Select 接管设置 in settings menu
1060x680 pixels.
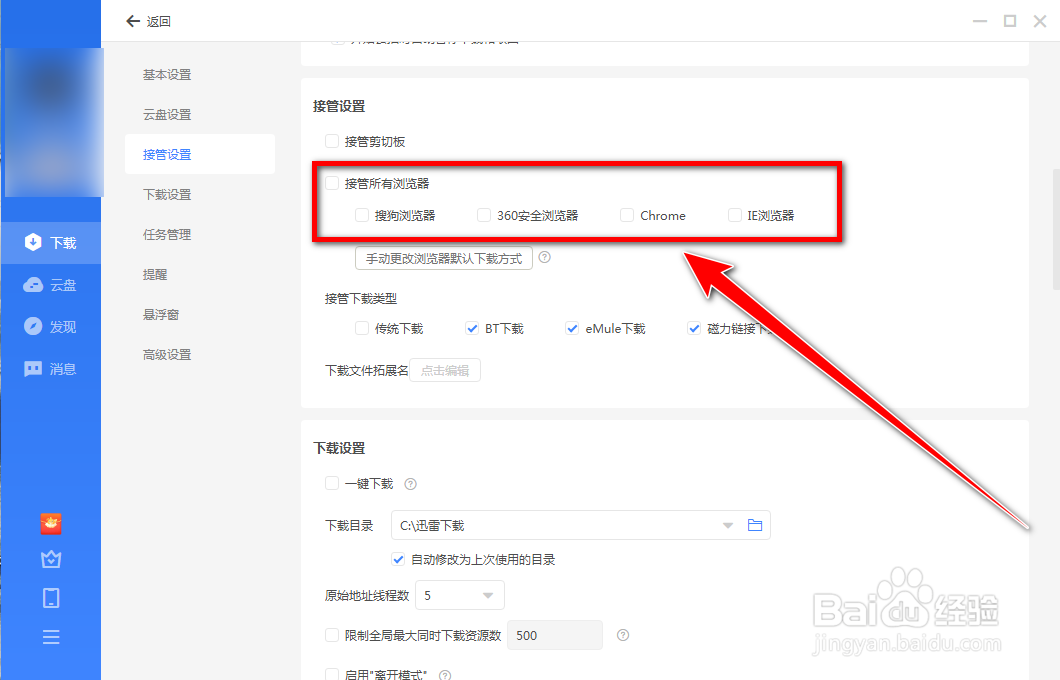[x=200, y=154]
